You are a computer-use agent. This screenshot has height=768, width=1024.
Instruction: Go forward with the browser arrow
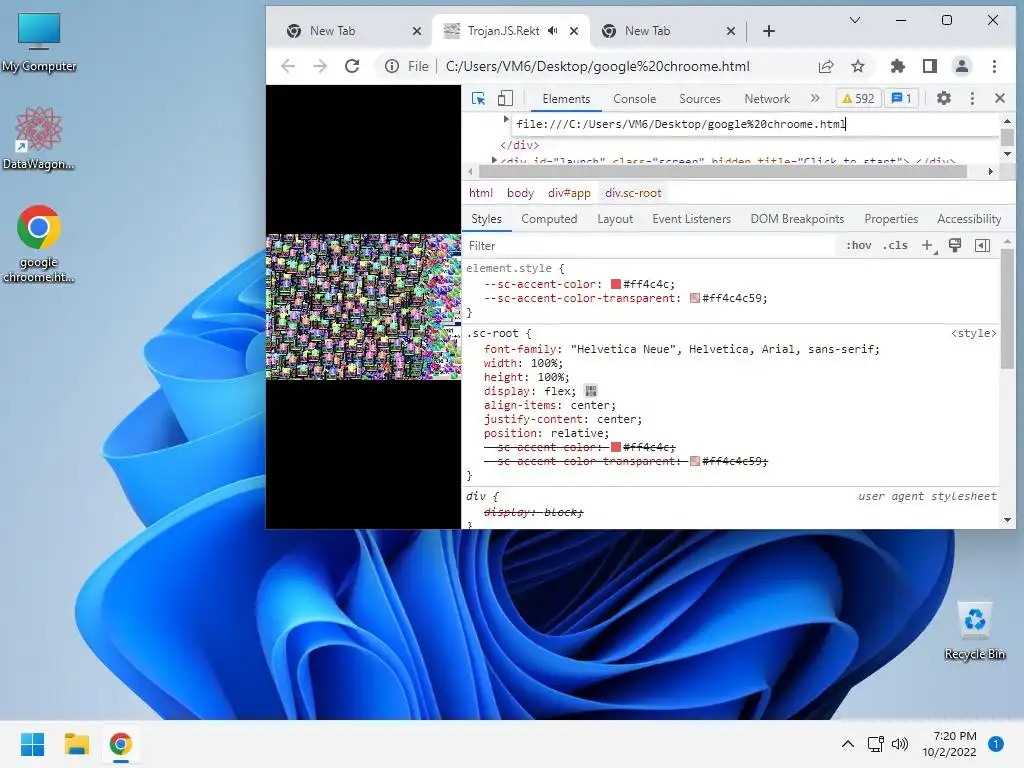click(319, 66)
